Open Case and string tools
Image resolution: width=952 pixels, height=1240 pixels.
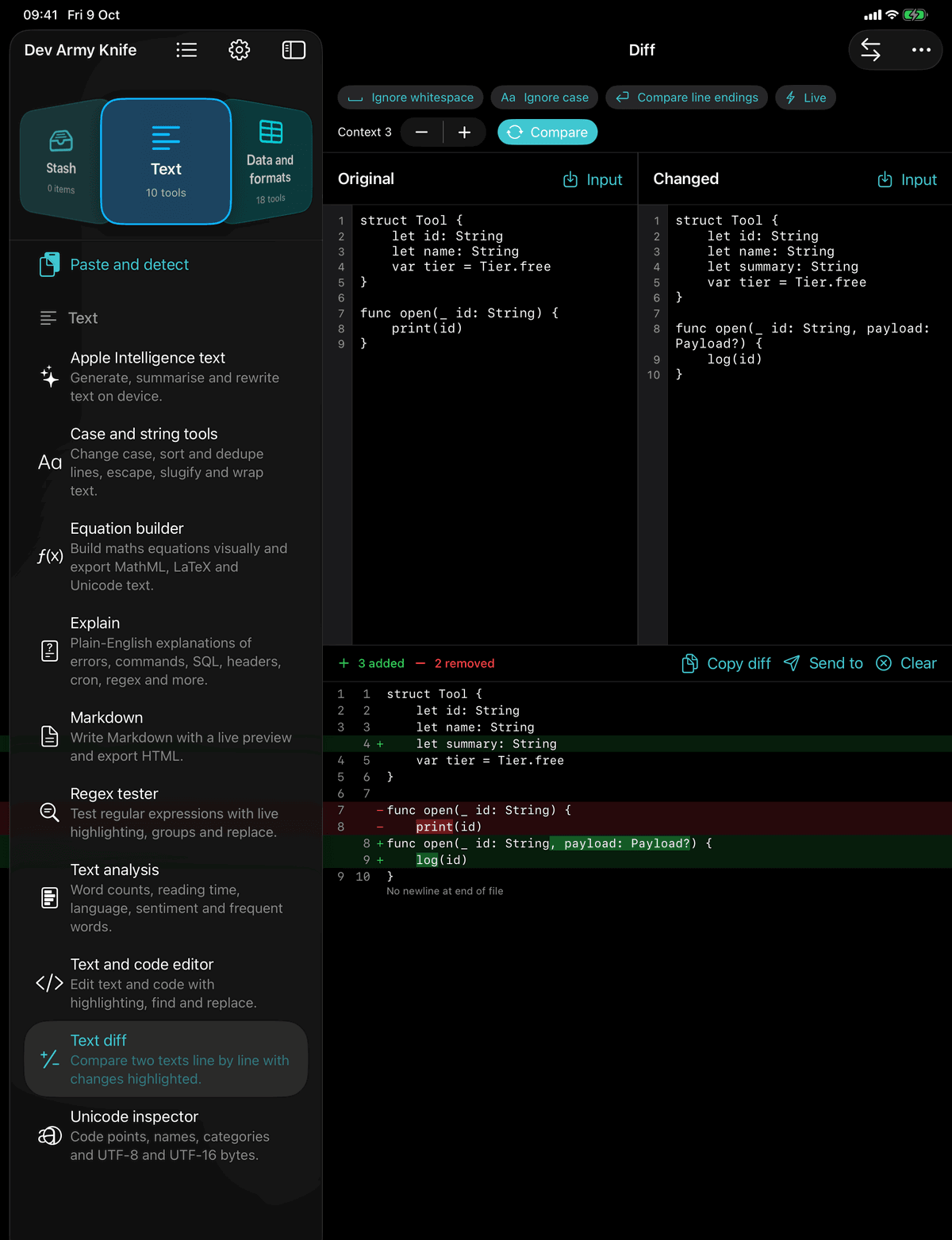tap(166, 462)
